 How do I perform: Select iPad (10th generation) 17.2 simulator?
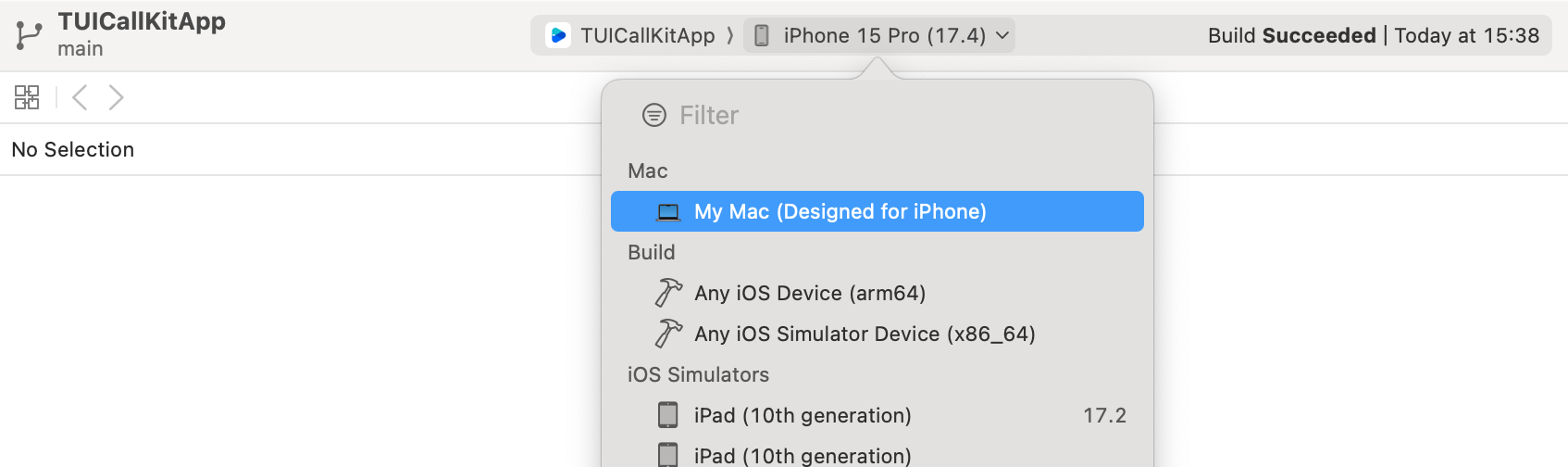coord(803,415)
